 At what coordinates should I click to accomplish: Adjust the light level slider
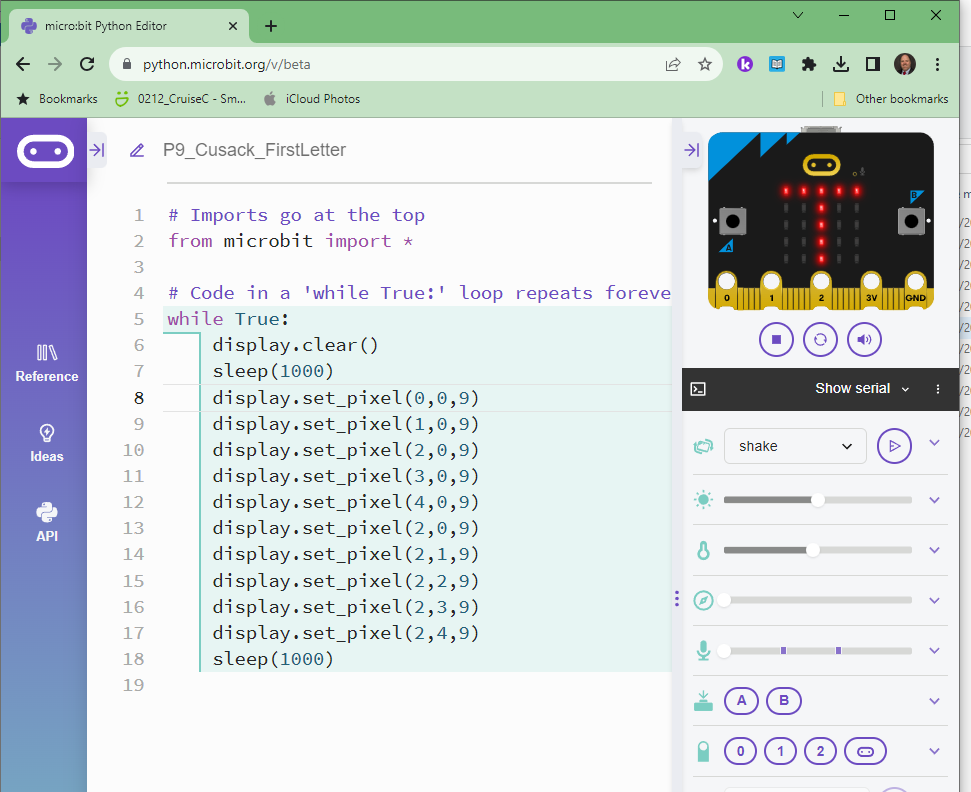818,500
